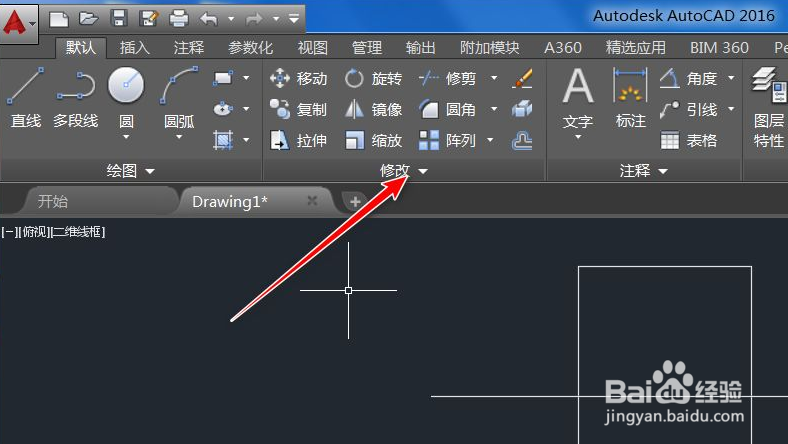Expand the 修改 panel
The image size is (788, 444).
point(404,171)
